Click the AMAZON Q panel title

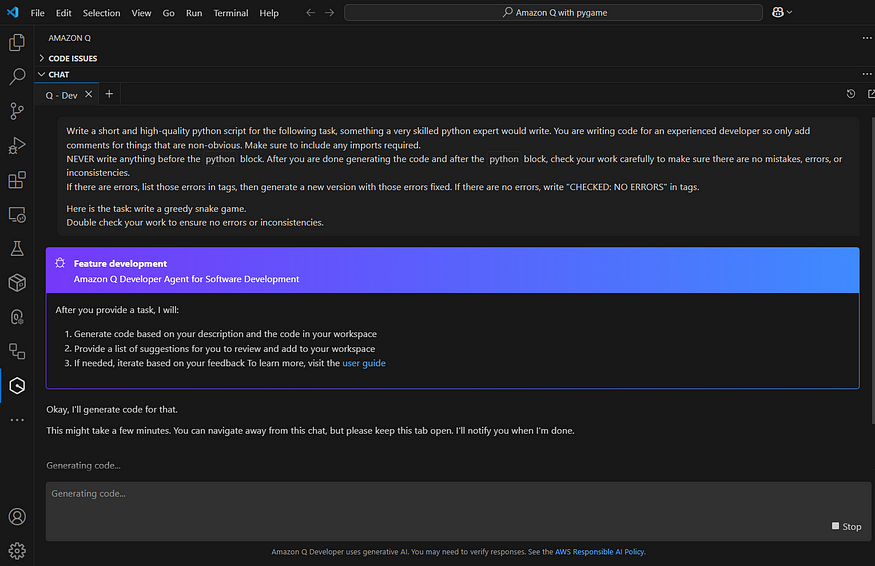(69, 38)
